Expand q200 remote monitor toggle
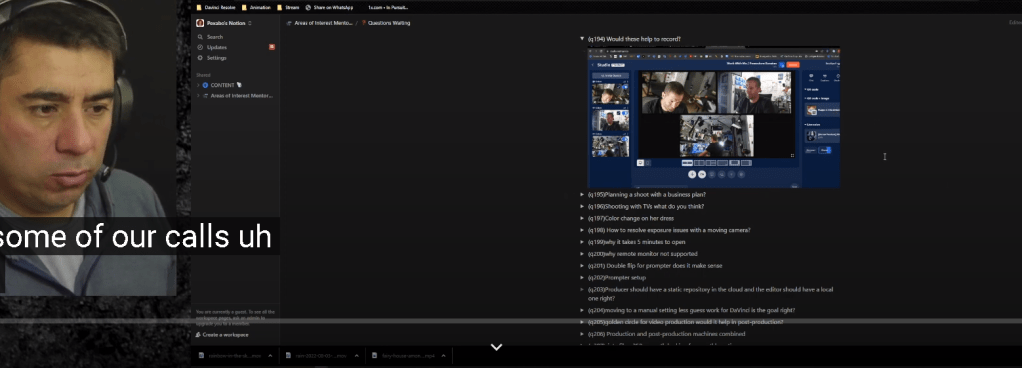The image size is (1022, 368). 582,254
